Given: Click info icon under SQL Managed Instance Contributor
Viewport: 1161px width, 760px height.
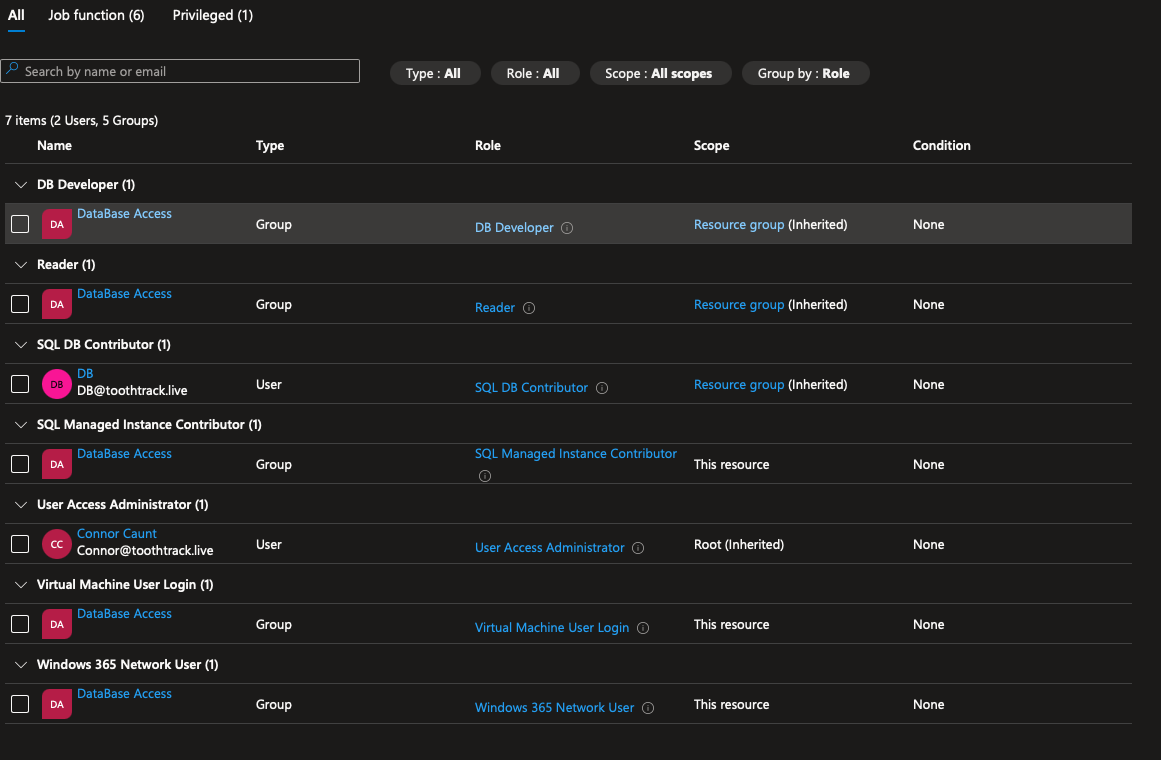Looking at the screenshot, I should pos(485,476).
